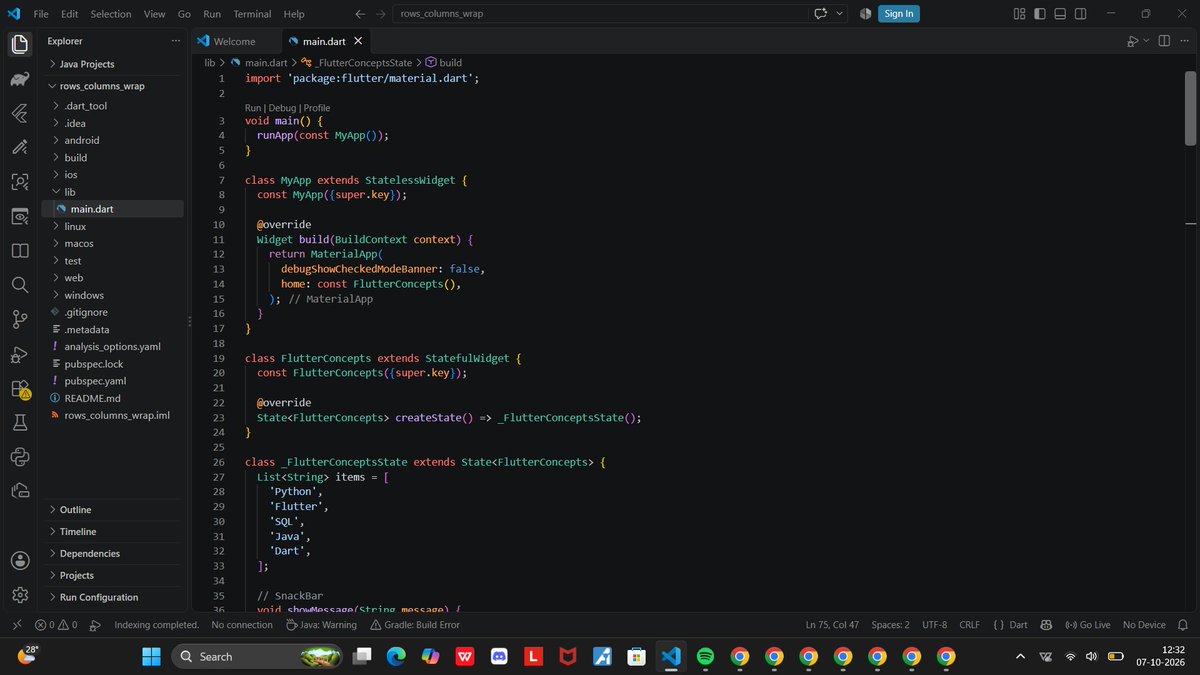Viewport: 1200px width, 675px height.
Task: Click the Split Editor Right icon
Action: pos(1163,41)
